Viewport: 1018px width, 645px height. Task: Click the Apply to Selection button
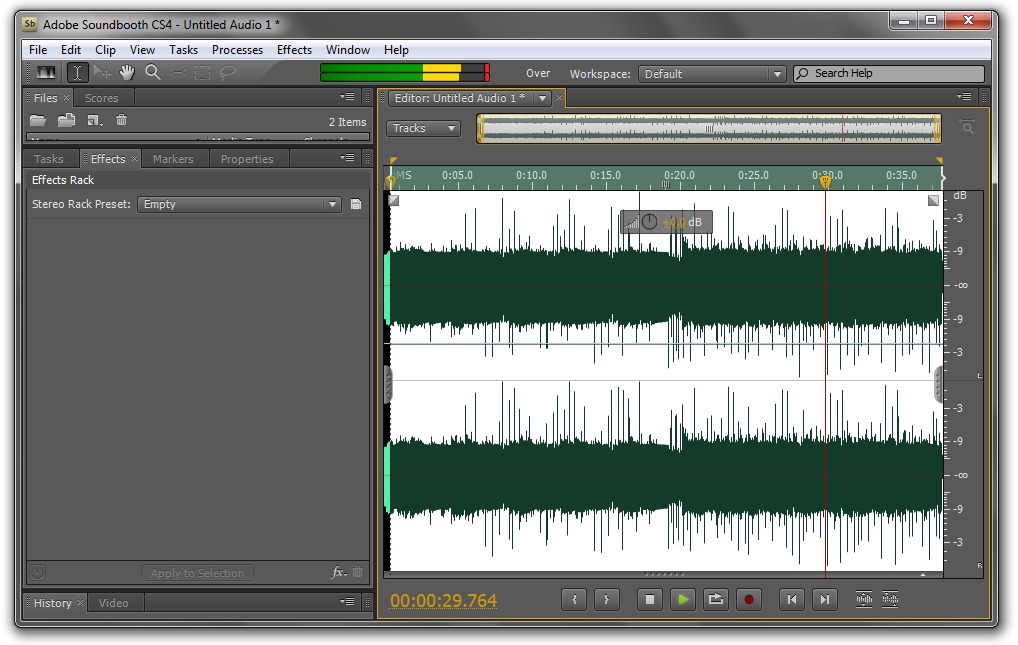click(197, 573)
